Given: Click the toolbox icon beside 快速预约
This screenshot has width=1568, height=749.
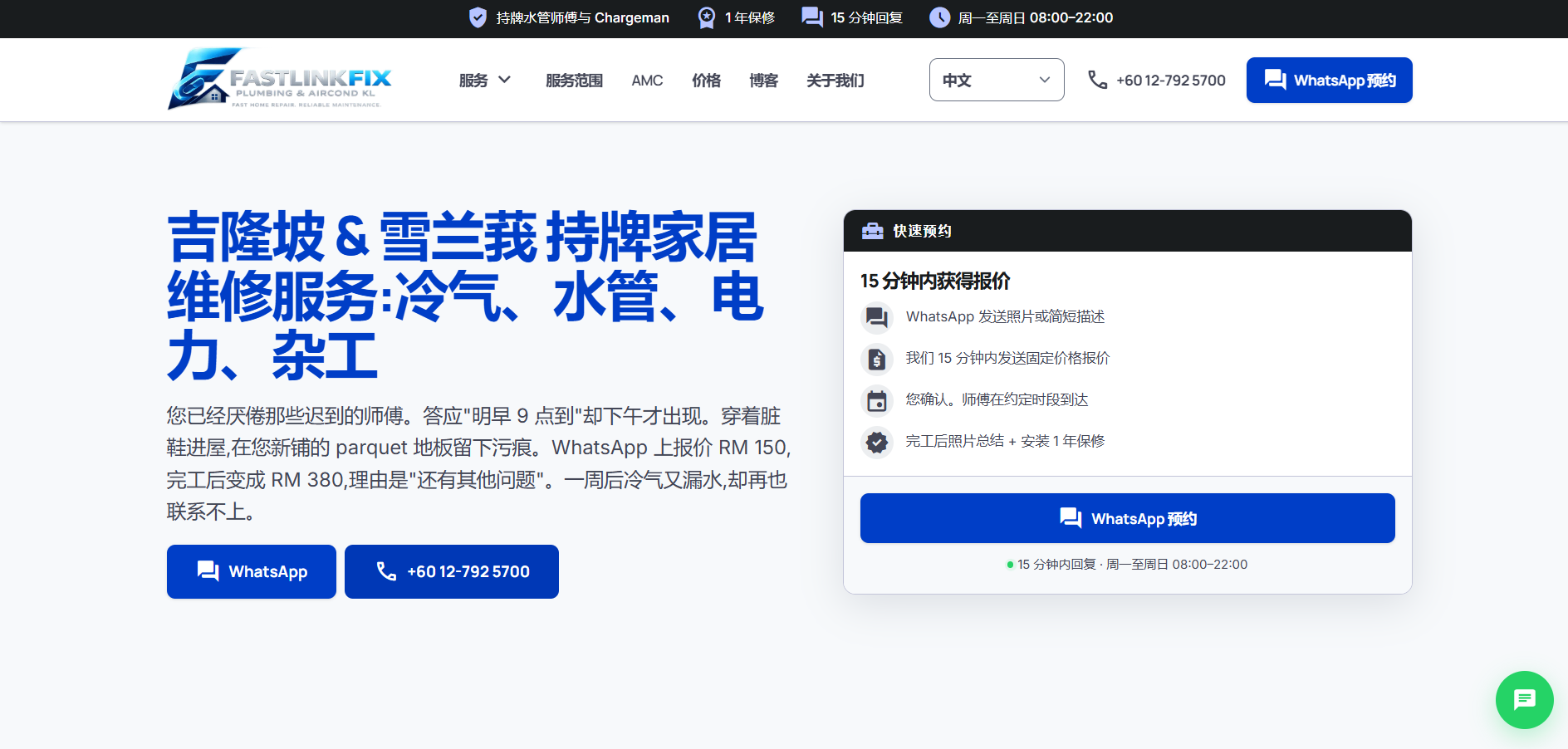Looking at the screenshot, I should (x=872, y=231).
